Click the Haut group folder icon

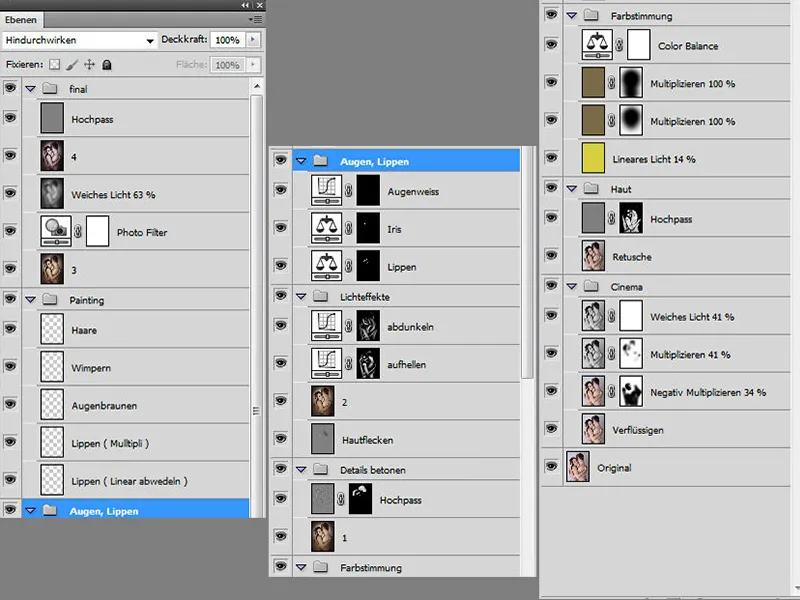591,188
